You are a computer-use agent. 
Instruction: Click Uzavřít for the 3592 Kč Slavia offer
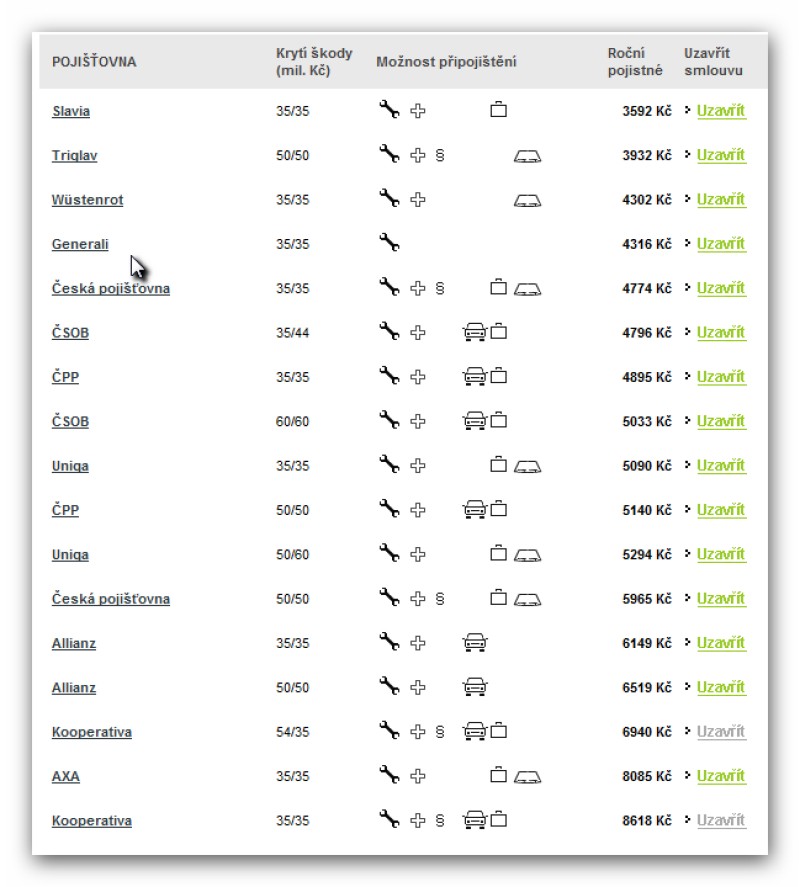click(721, 111)
